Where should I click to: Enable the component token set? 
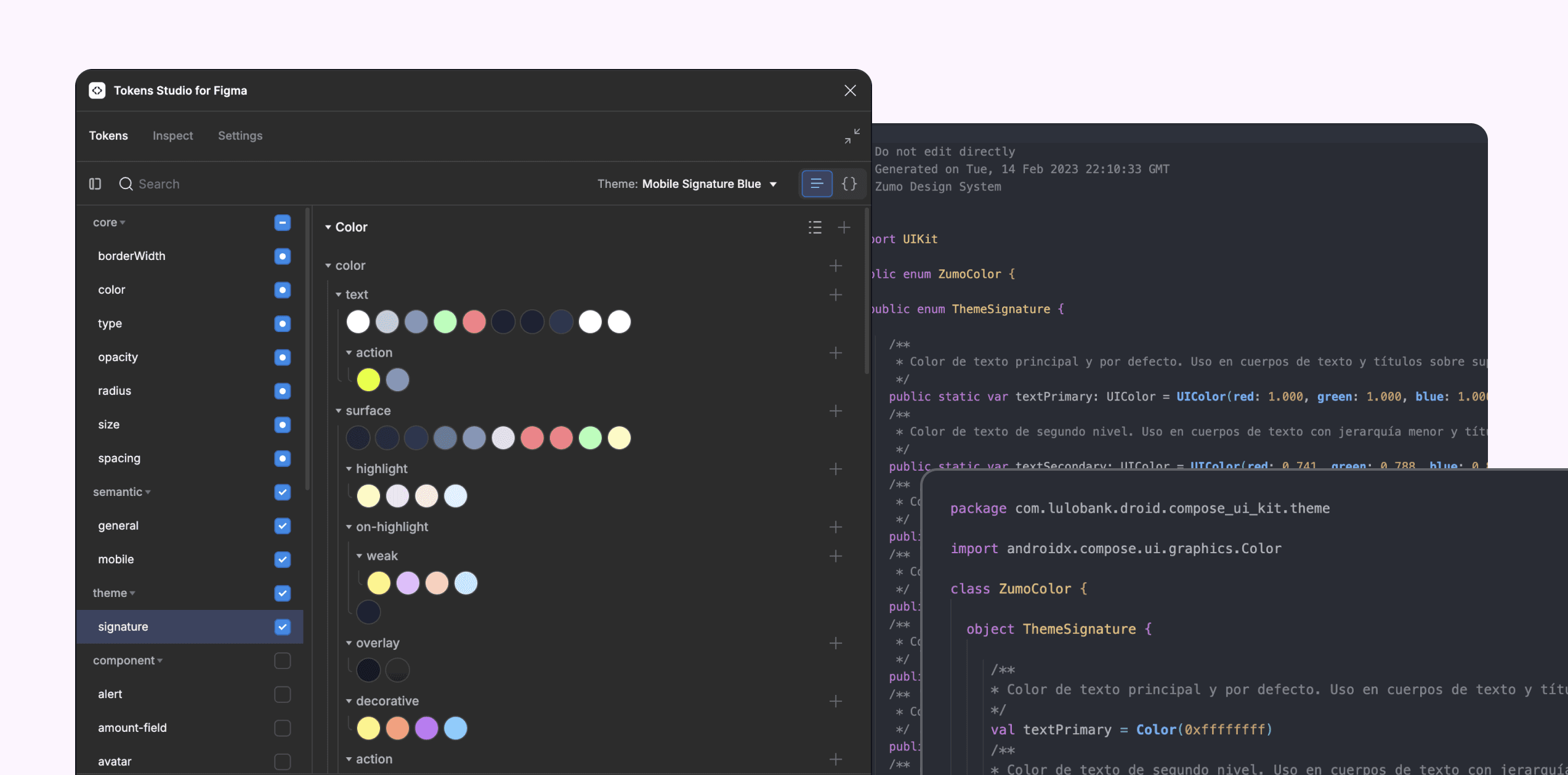[283, 660]
